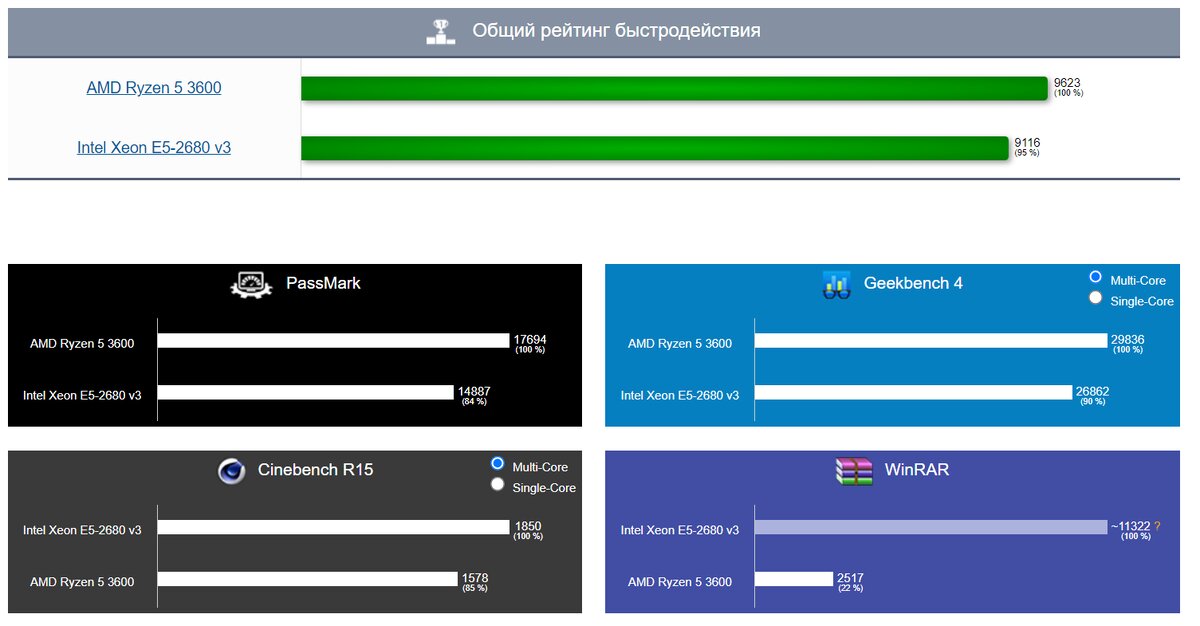Click the overall score value 9623
This screenshot has height=626, width=1200.
click(1067, 84)
